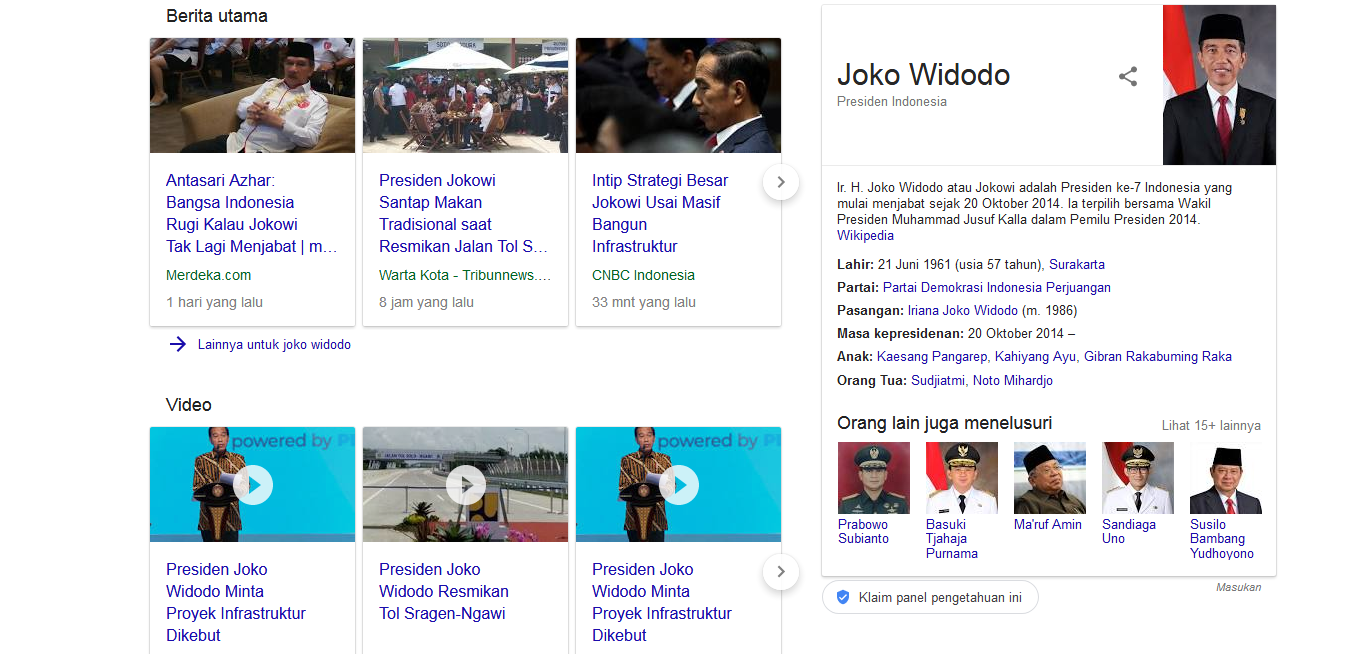This screenshot has height=654, width=1349.
Task: Click CNBC Indonesia source text
Action: coord(643,275)
